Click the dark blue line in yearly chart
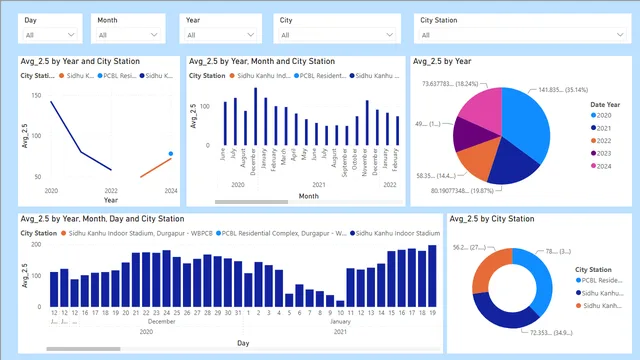The width and height of the screenshot is (640, 360). tap(81, 152)
